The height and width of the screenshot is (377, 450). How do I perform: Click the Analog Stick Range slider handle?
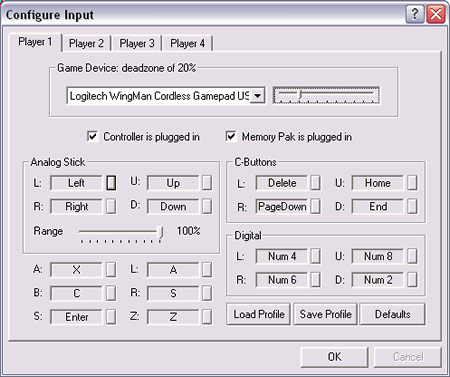pyautogui.click(x=161, y=232)
